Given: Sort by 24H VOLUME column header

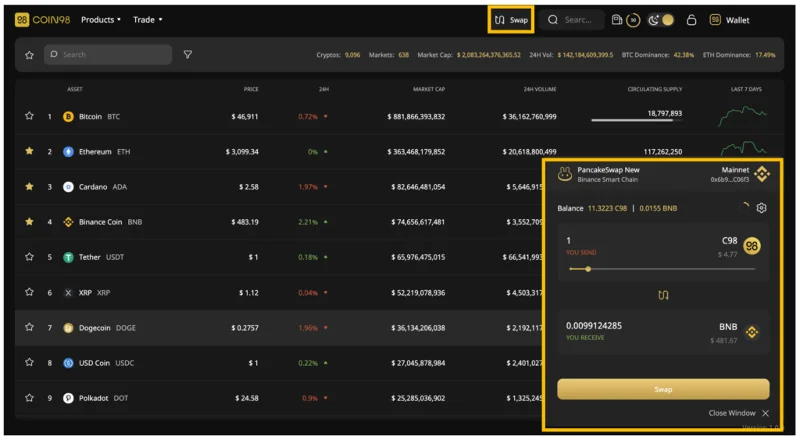Looking at the screenshot, I should 540,89.
